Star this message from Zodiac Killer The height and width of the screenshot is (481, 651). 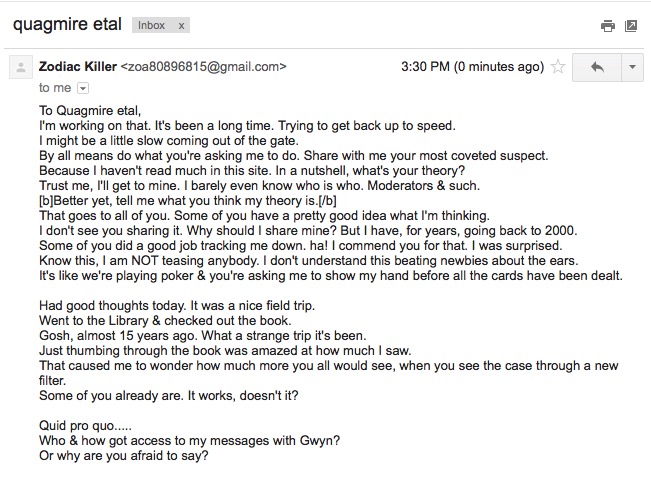[x=558, y=67]
